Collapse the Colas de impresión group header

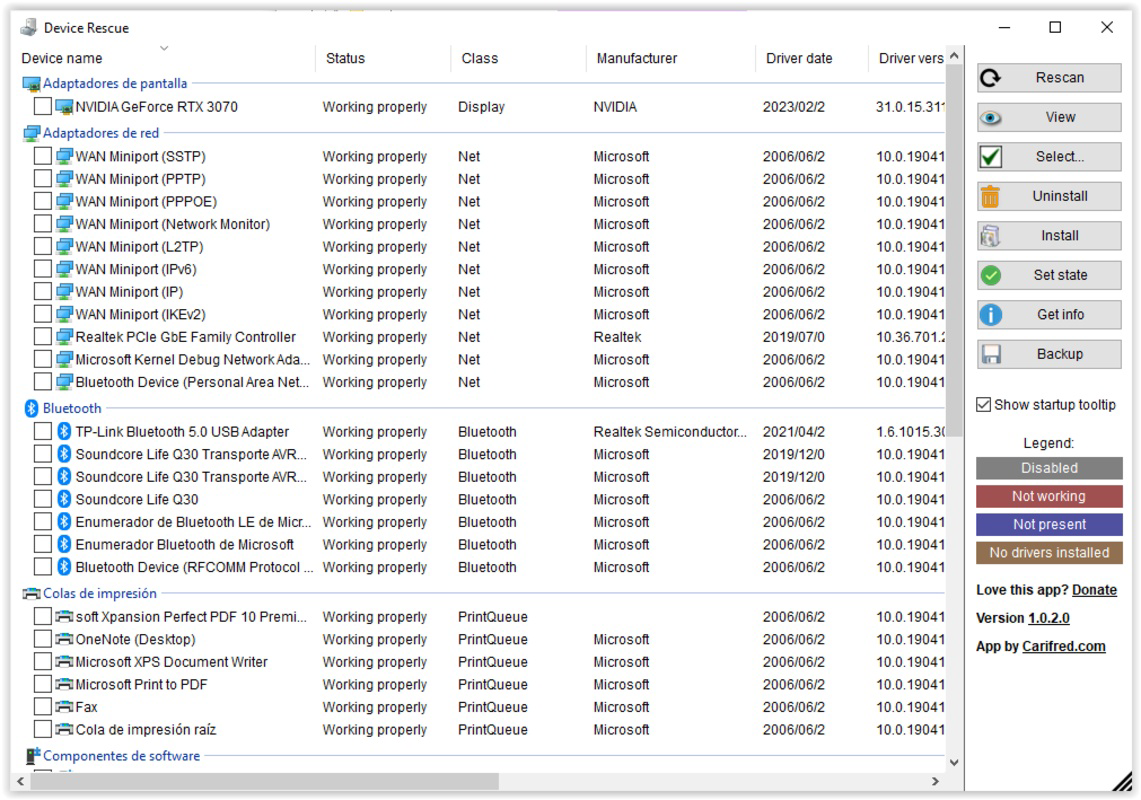pos(100,594)
